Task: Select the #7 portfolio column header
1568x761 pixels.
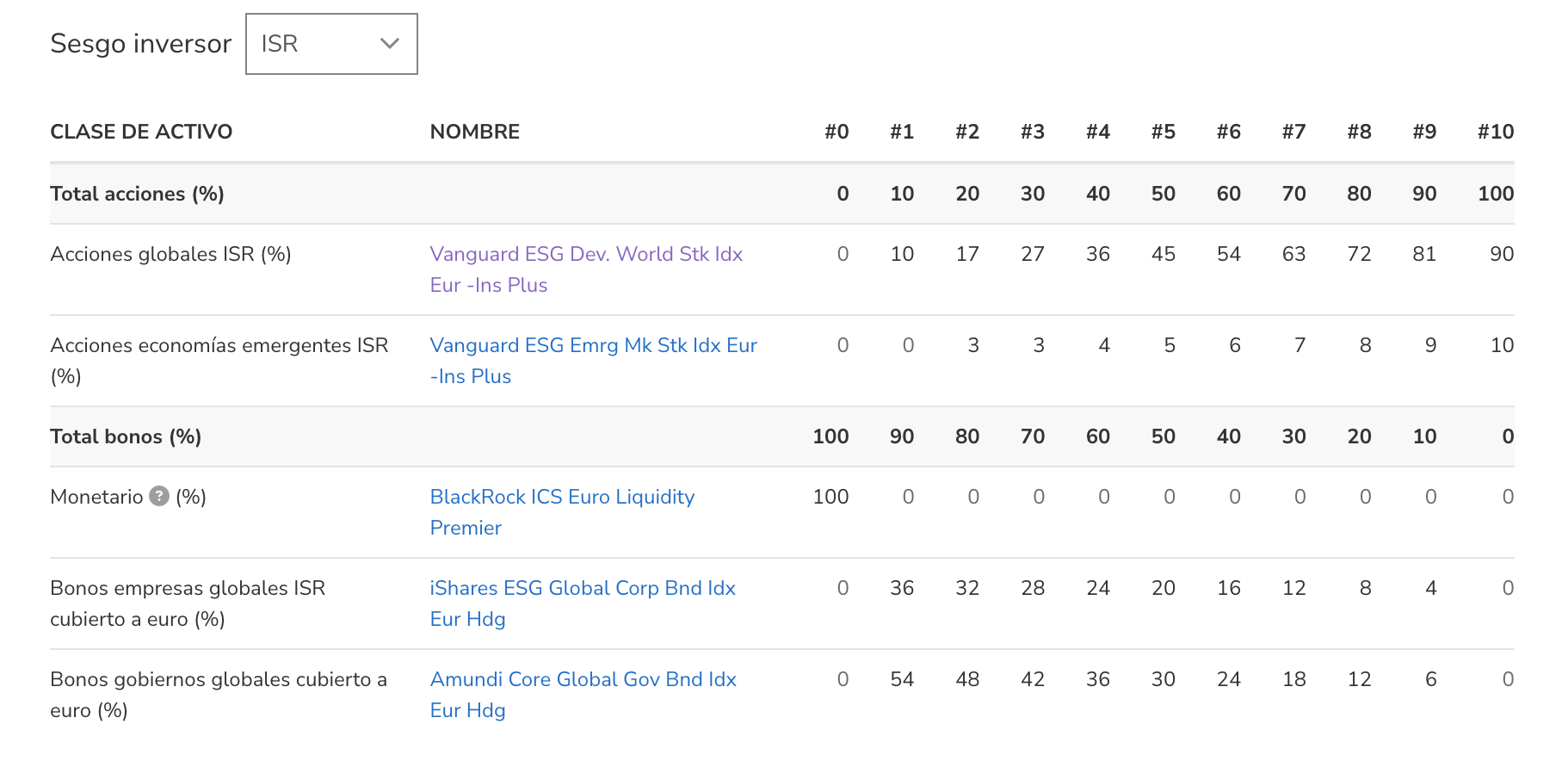Action: [1293, 132]
